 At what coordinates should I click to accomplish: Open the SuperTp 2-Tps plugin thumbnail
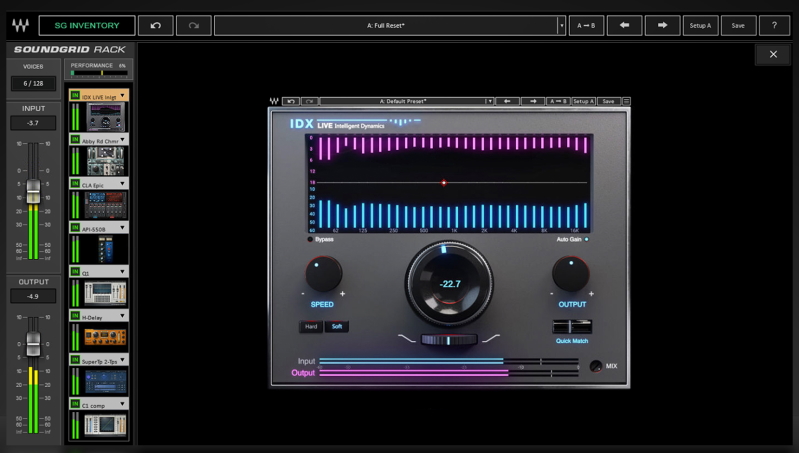(x=105, y=381)
